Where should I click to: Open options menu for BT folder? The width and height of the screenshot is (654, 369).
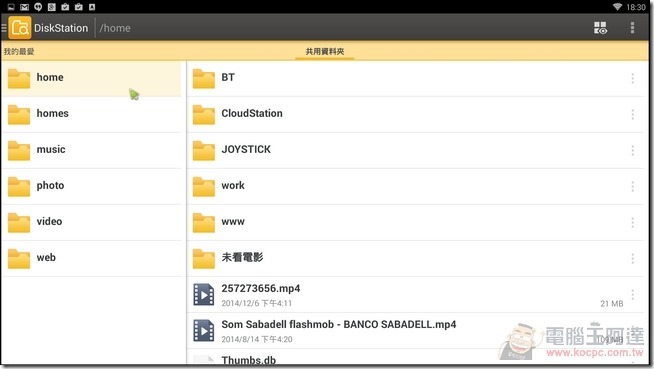[632, 78]
